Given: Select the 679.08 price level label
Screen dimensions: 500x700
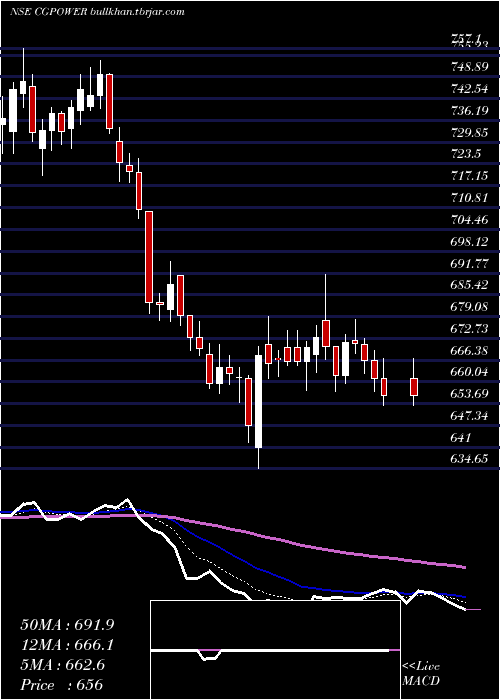Looking at the screenshot, I should click(471, 307).
